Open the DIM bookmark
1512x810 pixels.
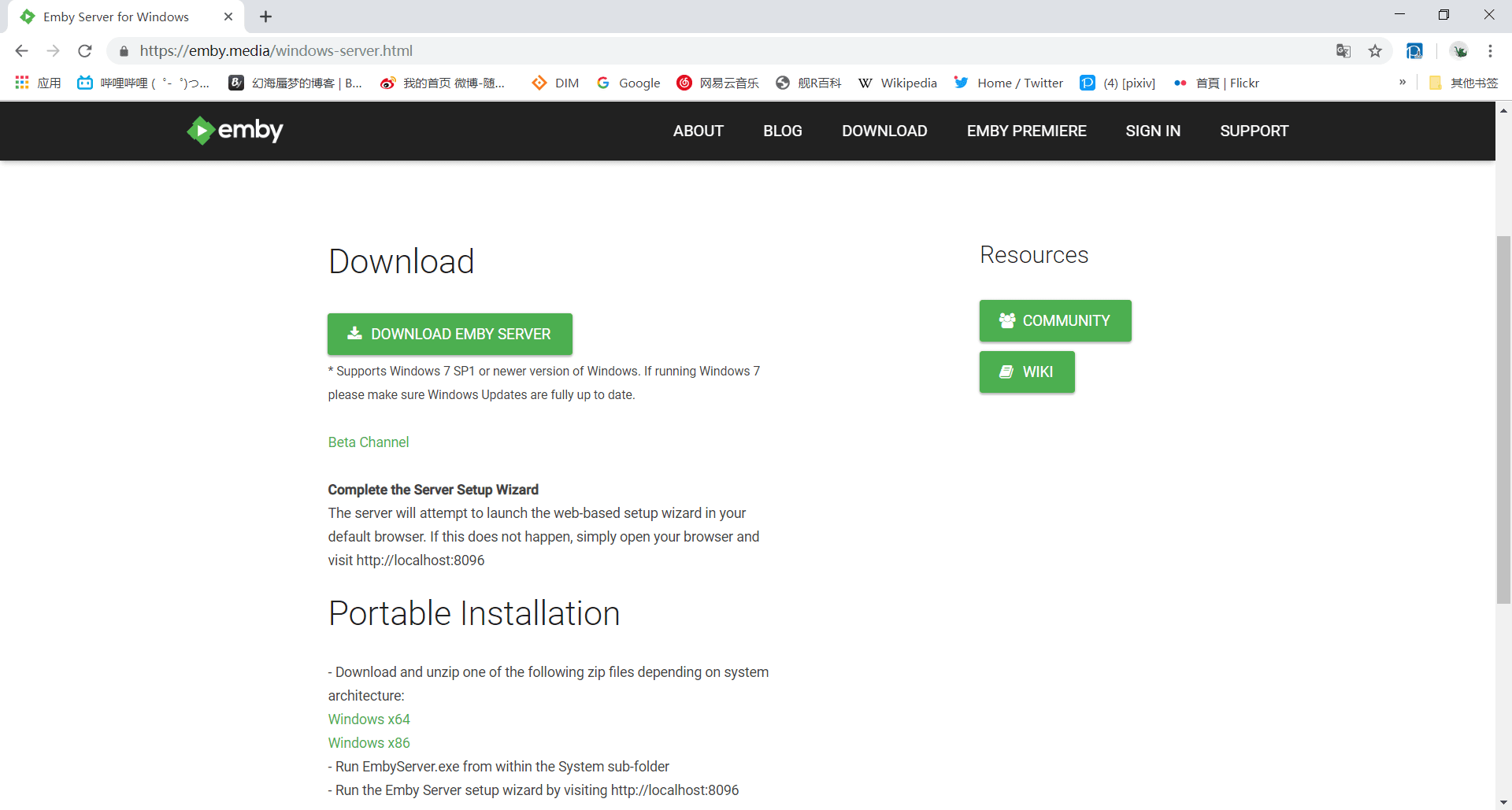pos(555,83)
